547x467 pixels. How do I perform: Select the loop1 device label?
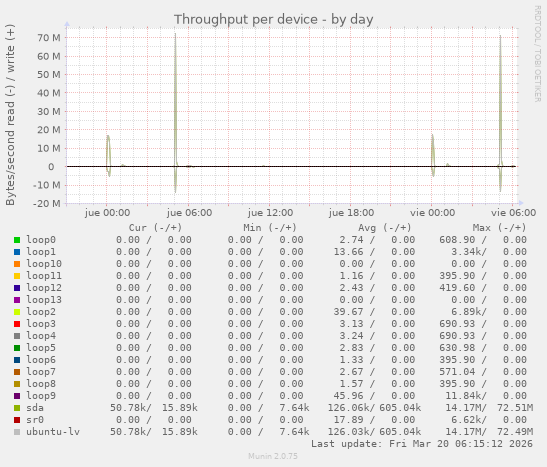pyautogui.click(x=41, y=252)
